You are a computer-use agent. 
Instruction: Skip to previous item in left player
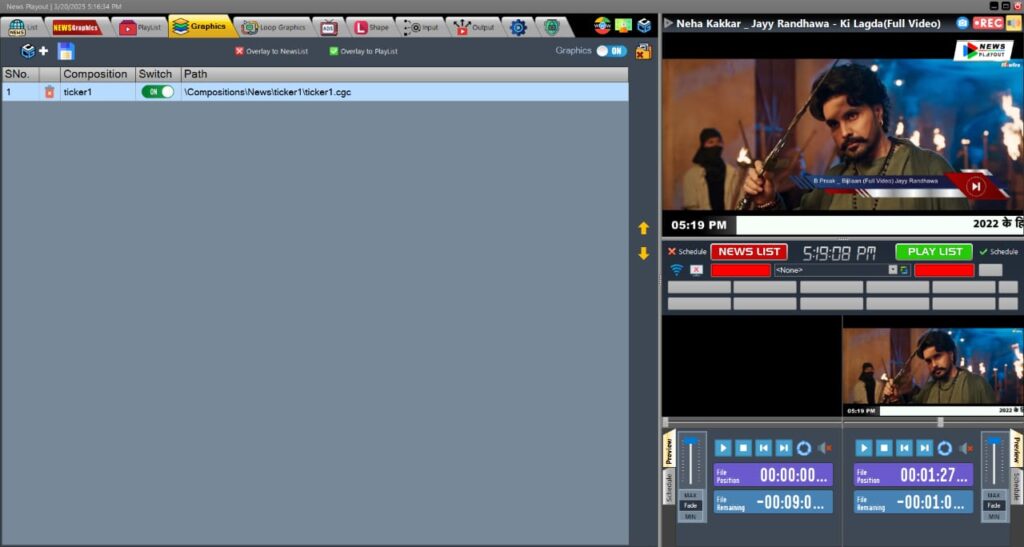pos(763,448)
